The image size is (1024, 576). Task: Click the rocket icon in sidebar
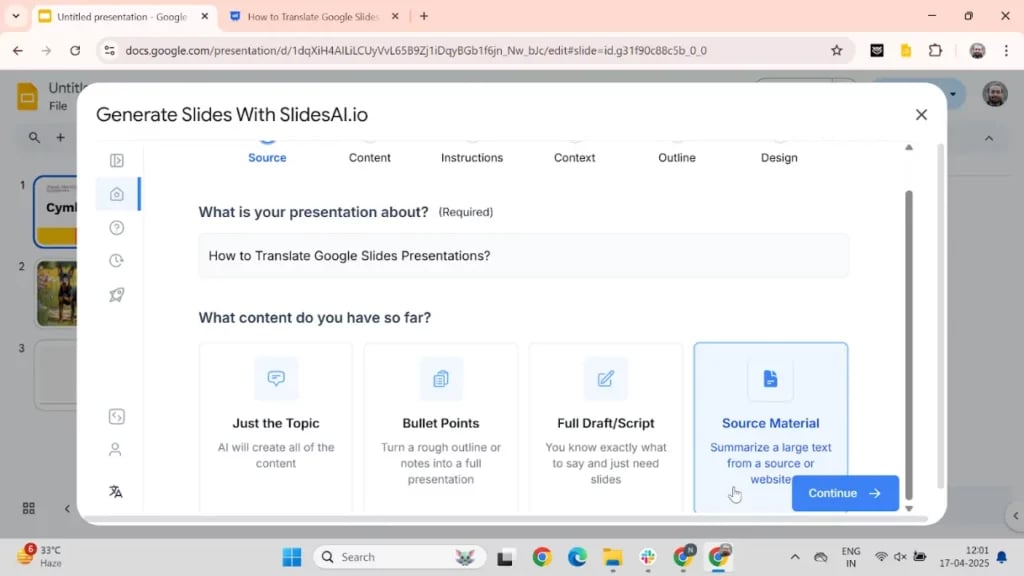(117, 295)
